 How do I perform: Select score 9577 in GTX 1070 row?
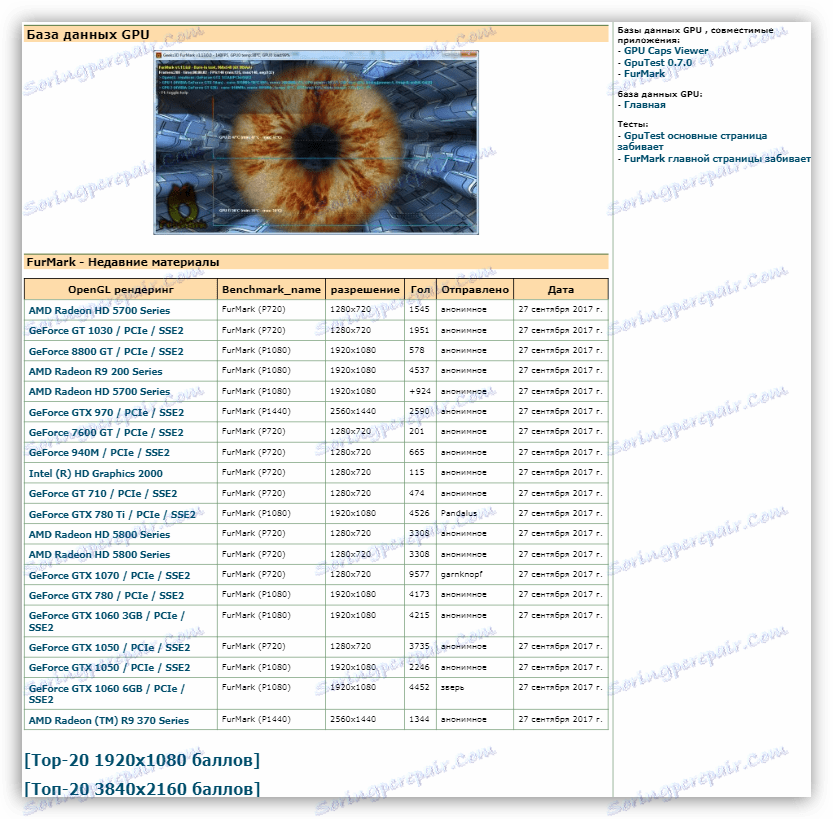click(419, 574)
